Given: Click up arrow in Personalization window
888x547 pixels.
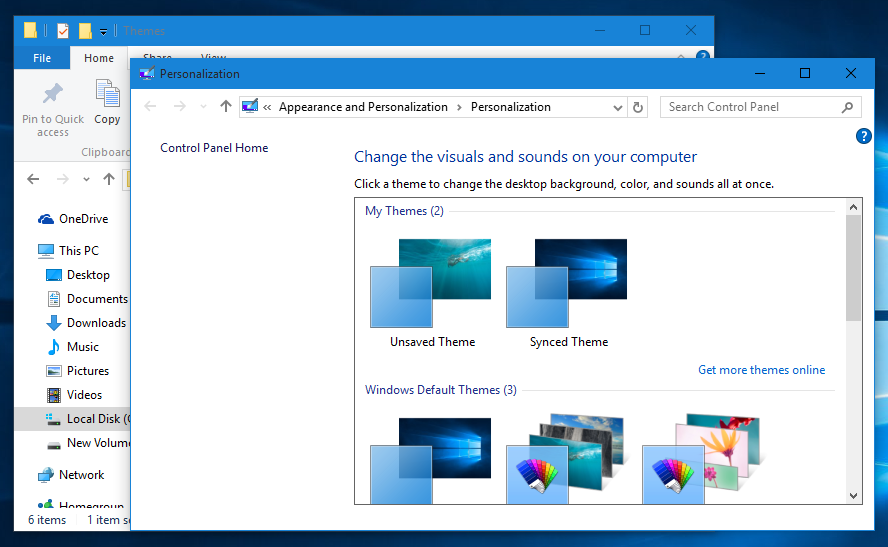Looking at the screenshot, I should [x=225, y=106].
